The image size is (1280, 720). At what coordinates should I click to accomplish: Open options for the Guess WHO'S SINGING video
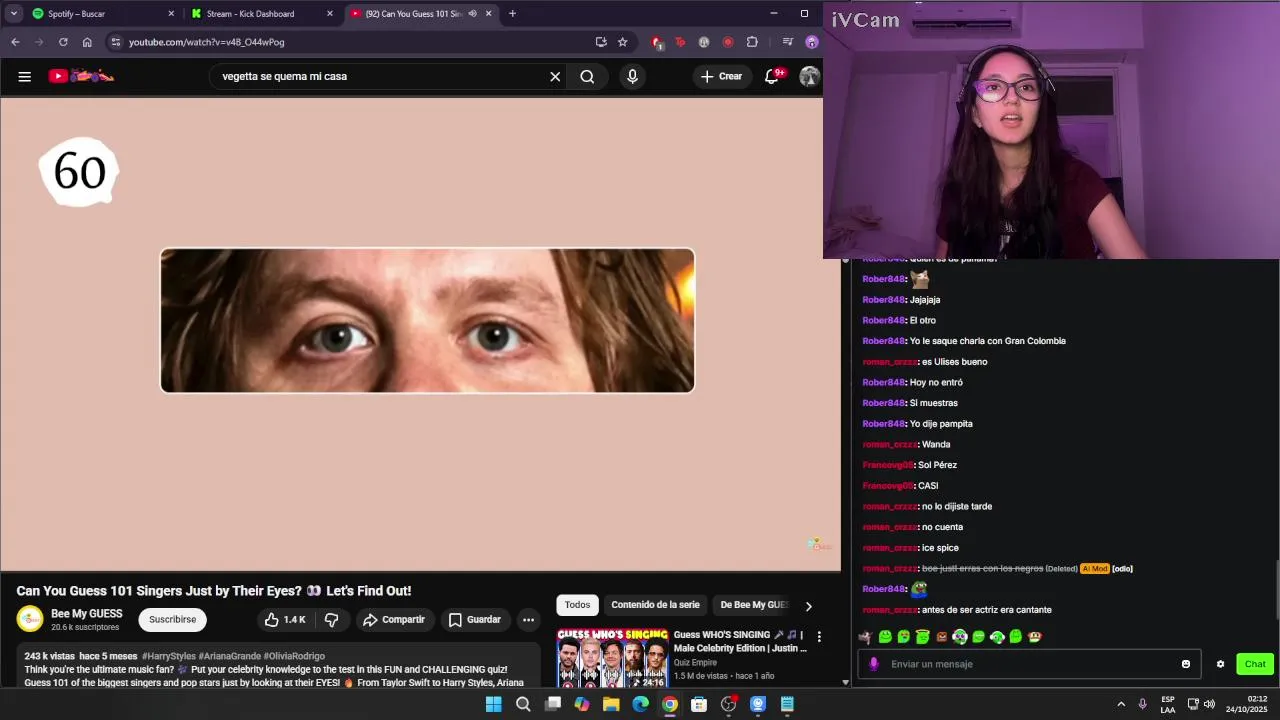click(x=819, y=637)
